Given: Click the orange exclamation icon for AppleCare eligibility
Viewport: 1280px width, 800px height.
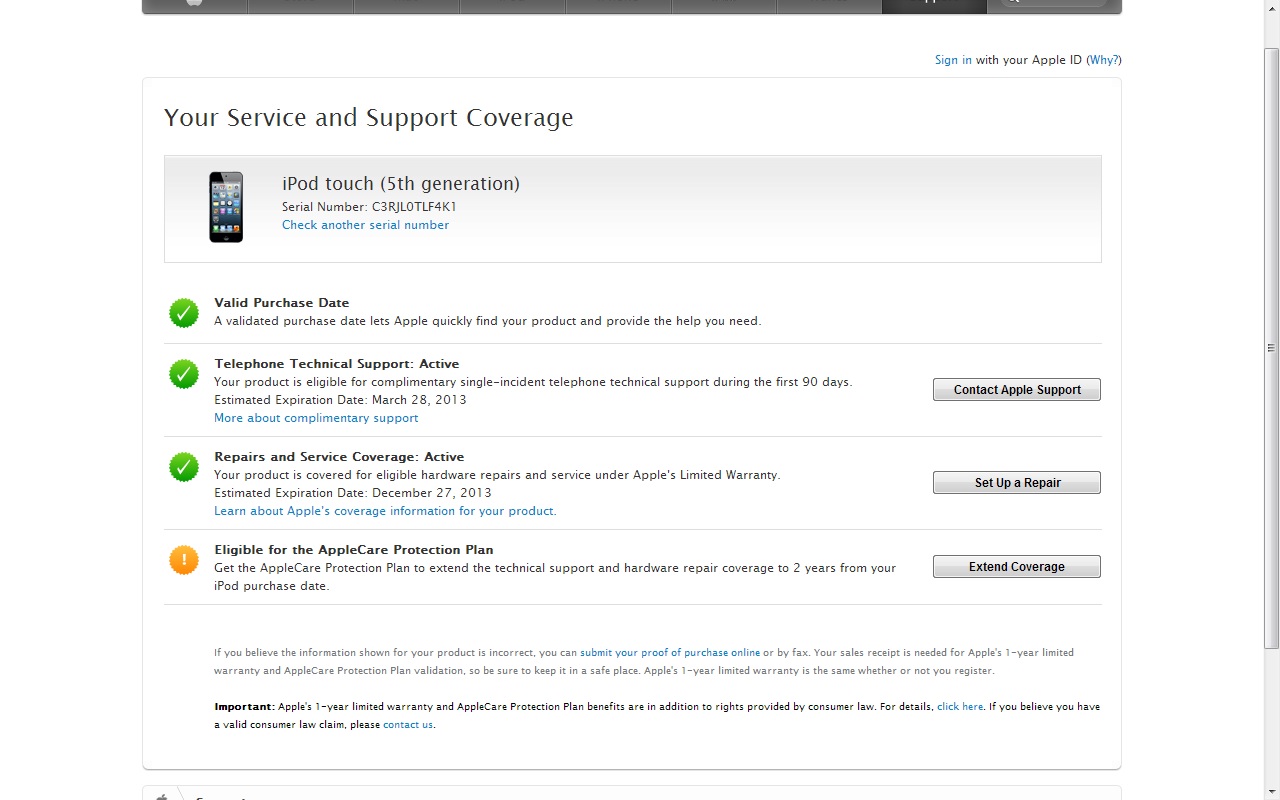Looking at the screenshot, I should (x=184, y=560).
